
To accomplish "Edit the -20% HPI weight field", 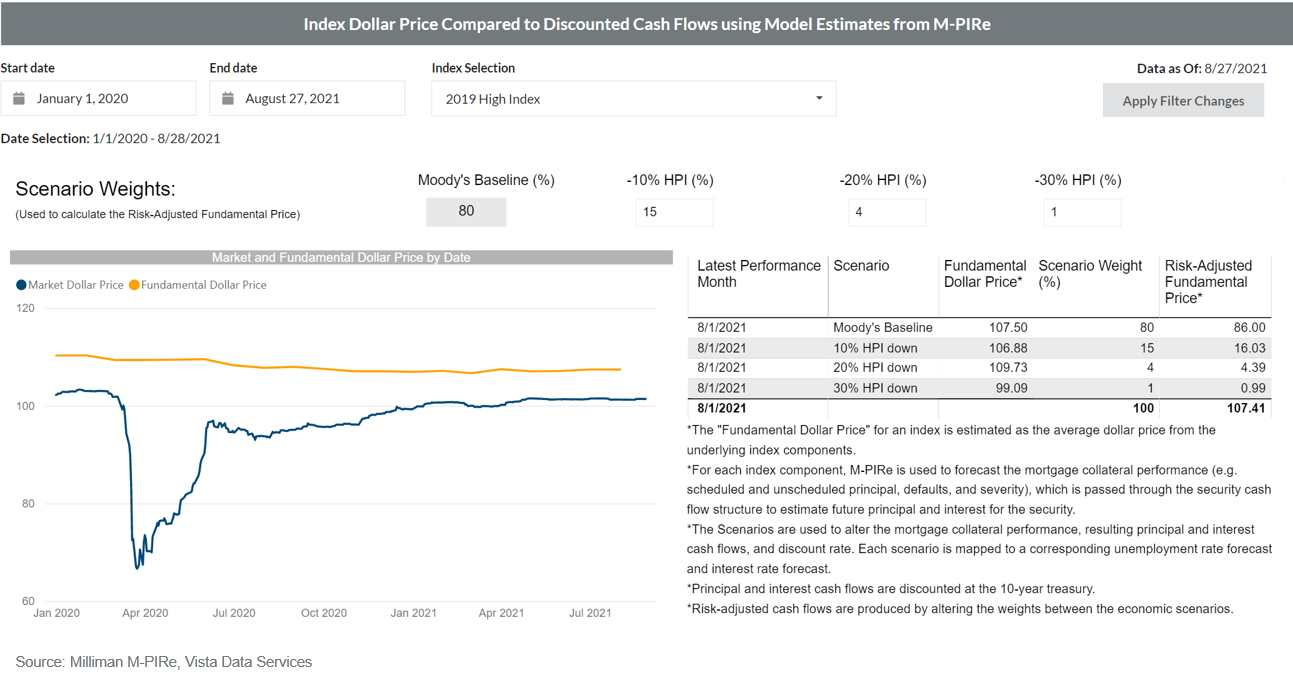I will tap(887, 212).
